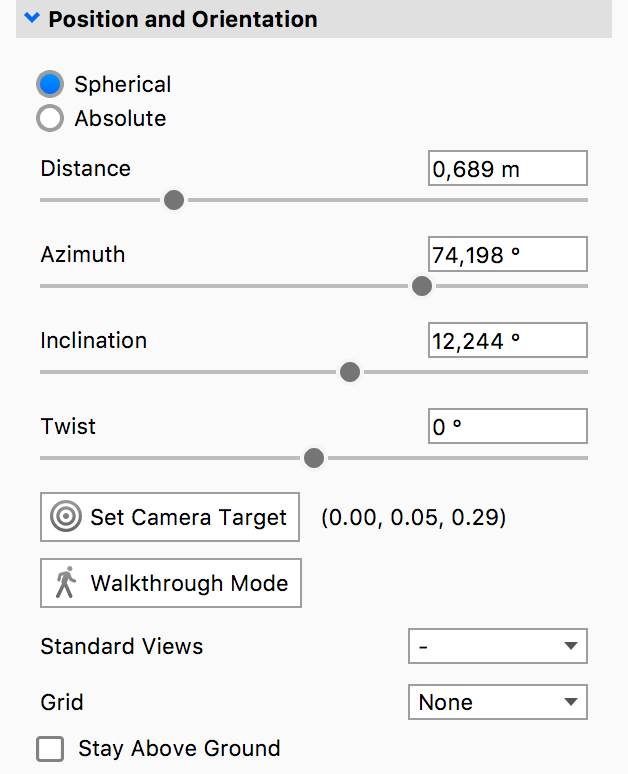Click the Position and Orientation header title
The width and height of the screenshot is (628, 774).
tap(183, 19)
